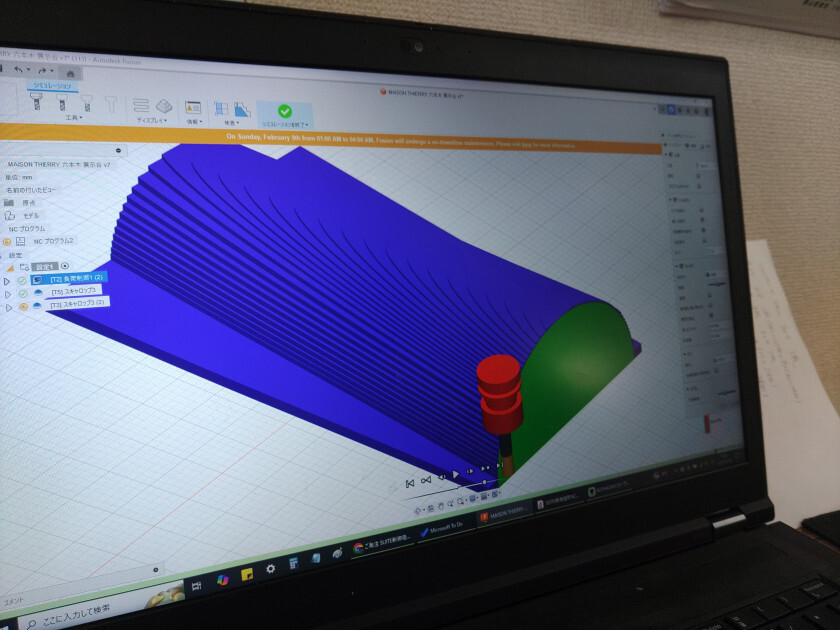Image resolution: width=840 pixels, height=630 pixels.
Task: Expand the [T2] 負荷制御1 (2) operation
Action: [6, 281]
